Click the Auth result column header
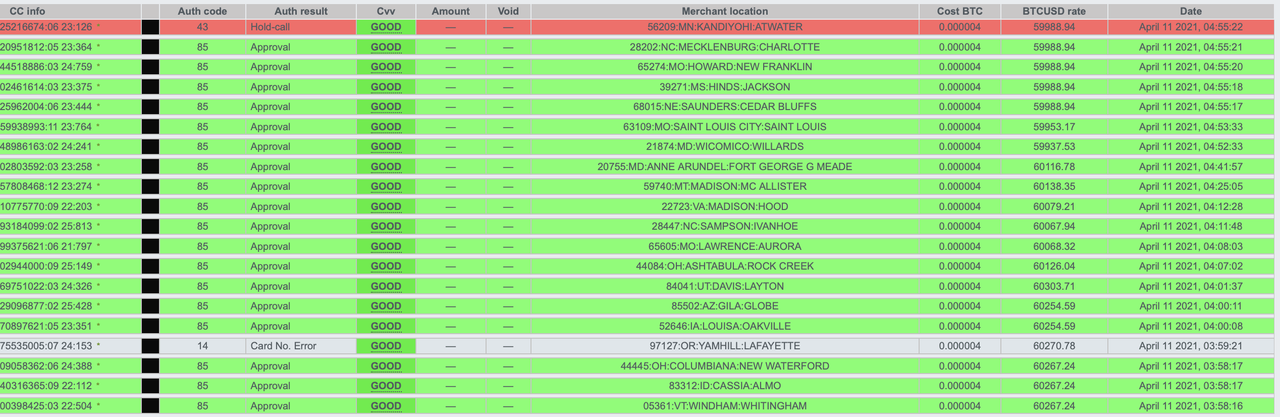Screen dimensions: 1280x417 (x=300, y=11)
